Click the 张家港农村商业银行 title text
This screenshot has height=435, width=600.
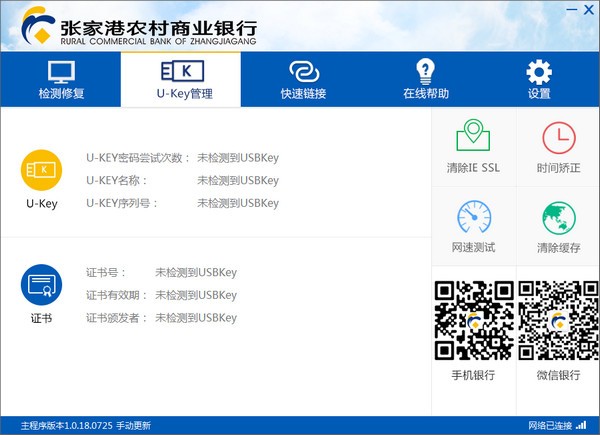158,28
